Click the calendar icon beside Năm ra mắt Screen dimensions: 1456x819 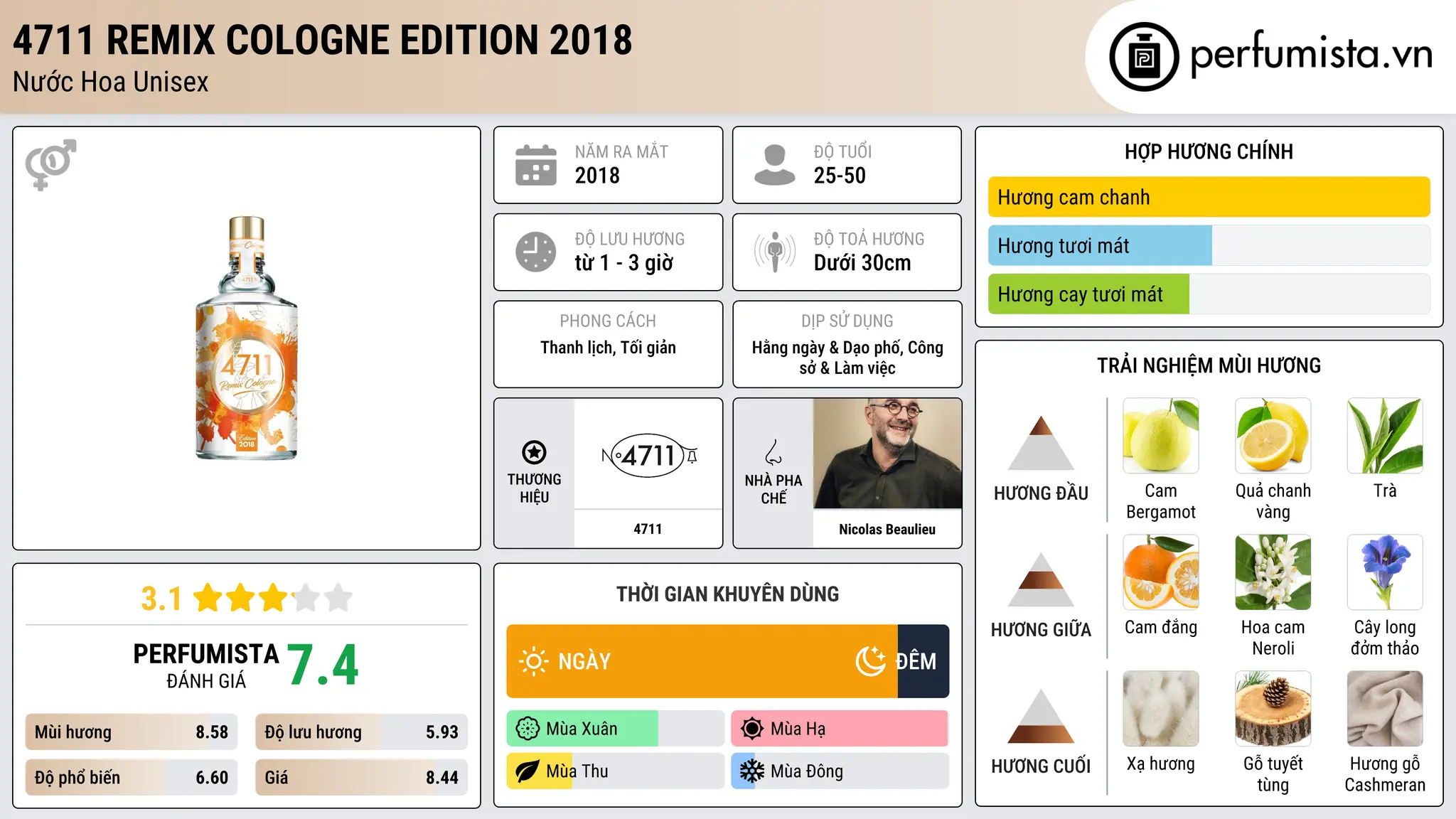[x=536, y=165]
